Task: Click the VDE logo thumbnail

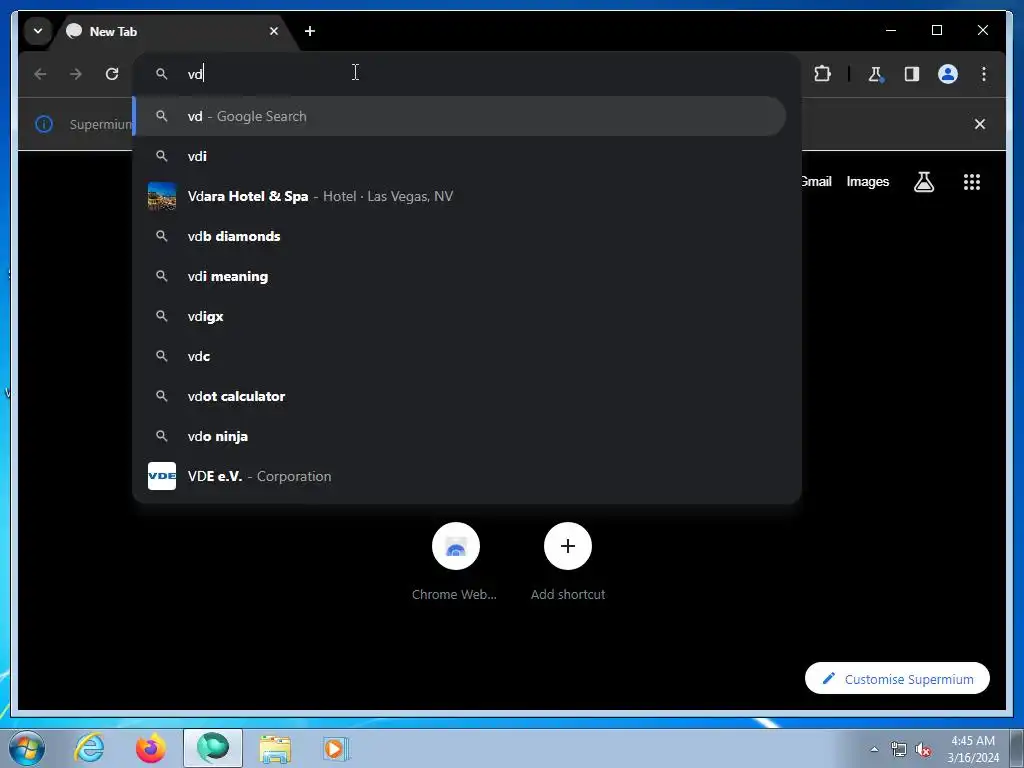Action: pos(162,476)
